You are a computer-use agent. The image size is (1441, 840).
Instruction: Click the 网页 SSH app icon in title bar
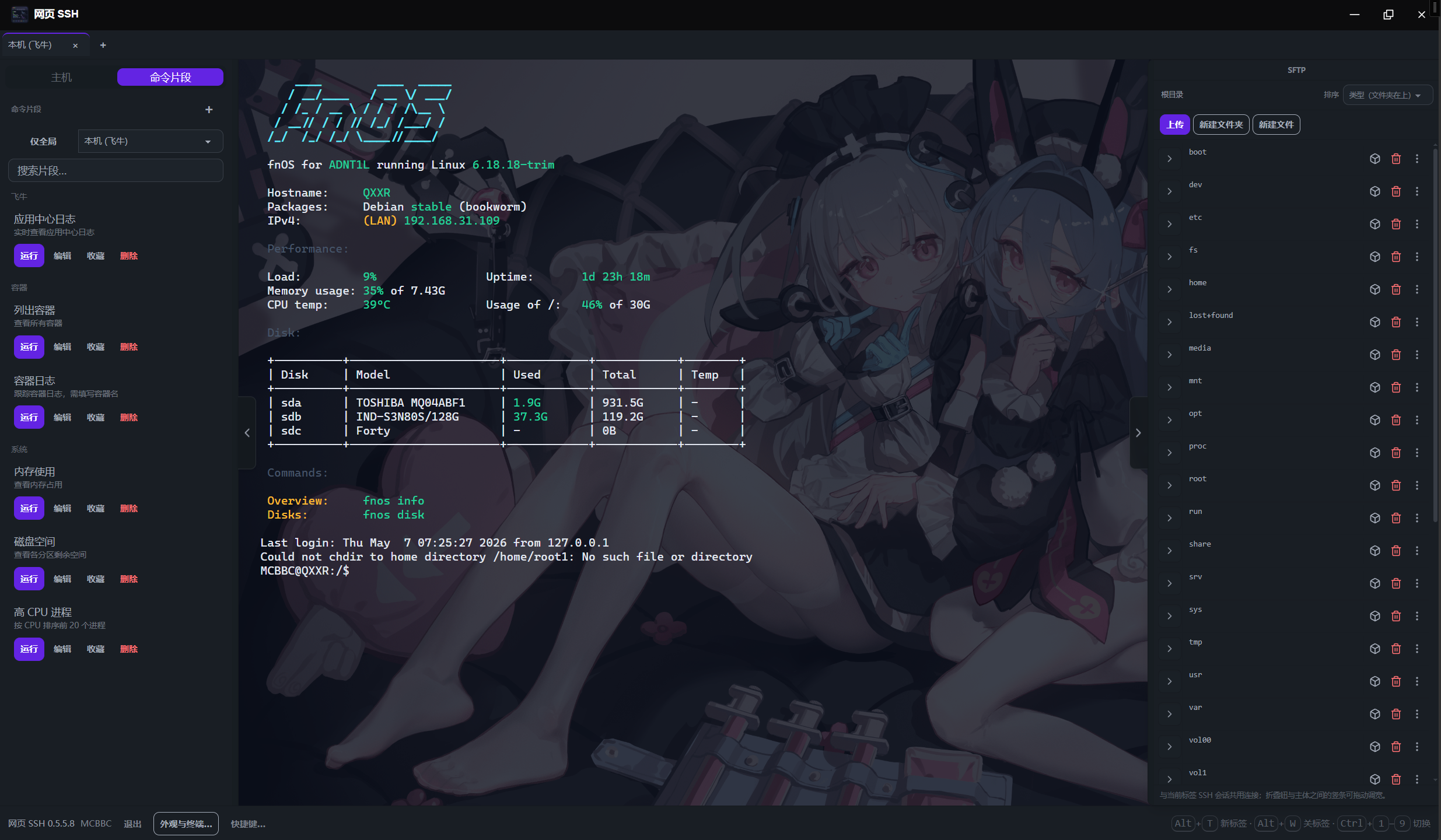pyautogui.click(x=19, y=14)
